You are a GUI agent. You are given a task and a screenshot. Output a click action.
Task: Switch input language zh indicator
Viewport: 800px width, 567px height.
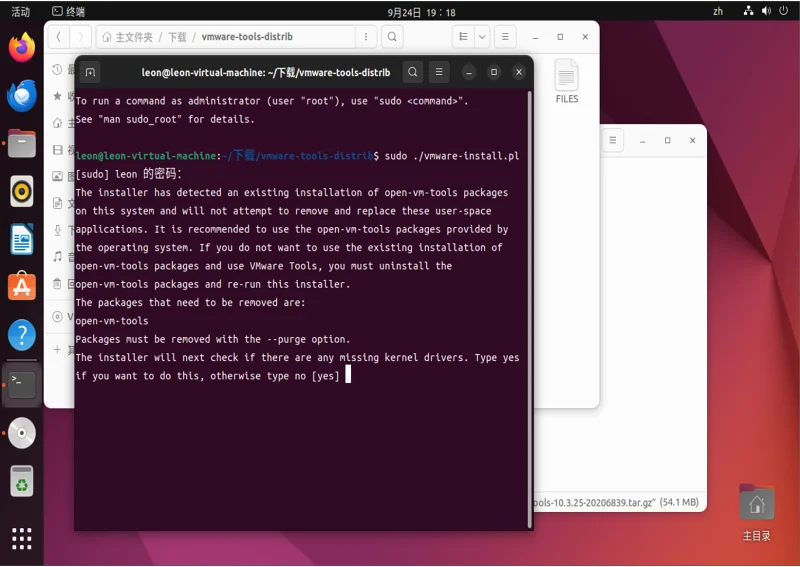(x=718, y=11)
